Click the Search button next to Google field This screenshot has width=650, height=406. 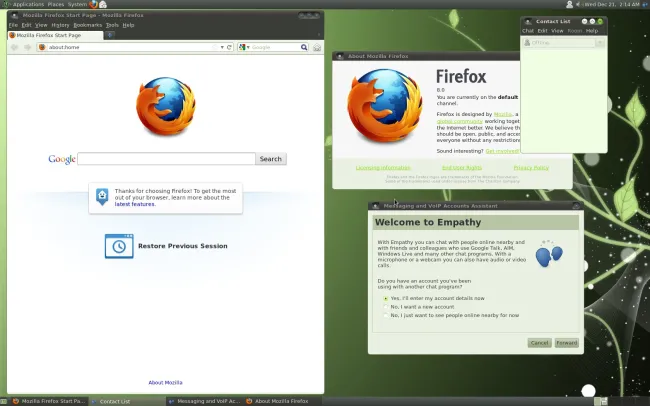tap(271, 159)
